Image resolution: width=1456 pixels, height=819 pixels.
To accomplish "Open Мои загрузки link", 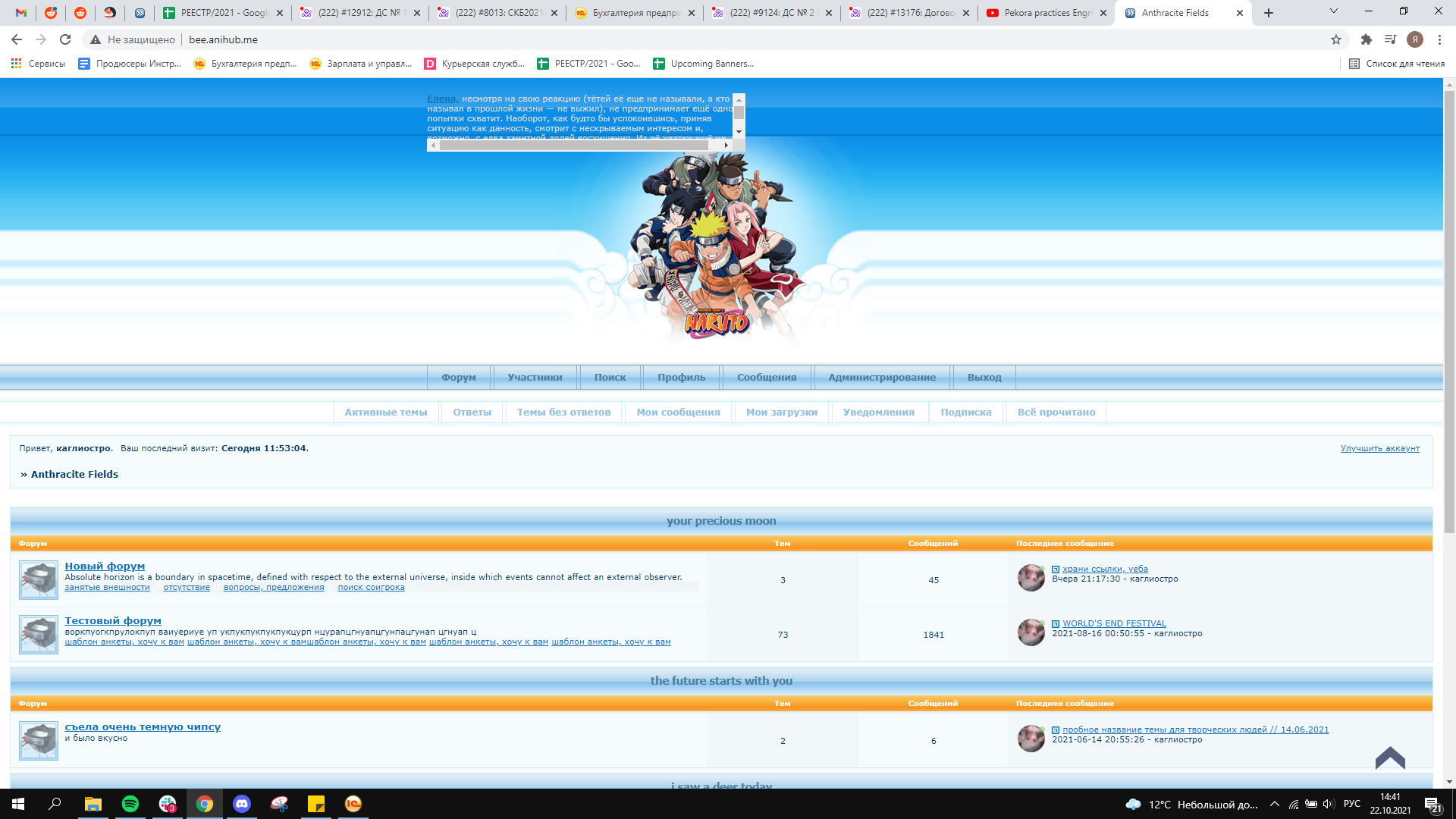I will coord(781,413).
